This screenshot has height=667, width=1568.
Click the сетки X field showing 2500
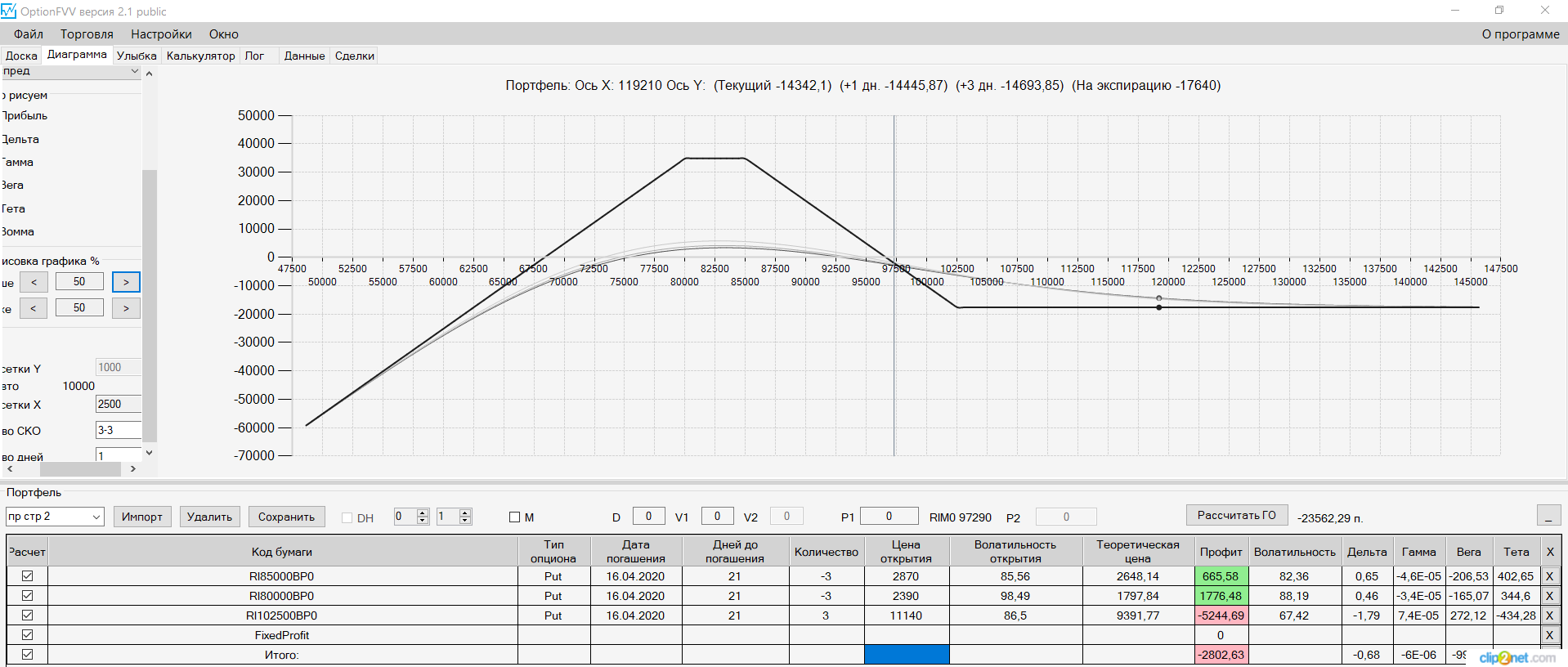pyautogui.click(x=119, y=404)
